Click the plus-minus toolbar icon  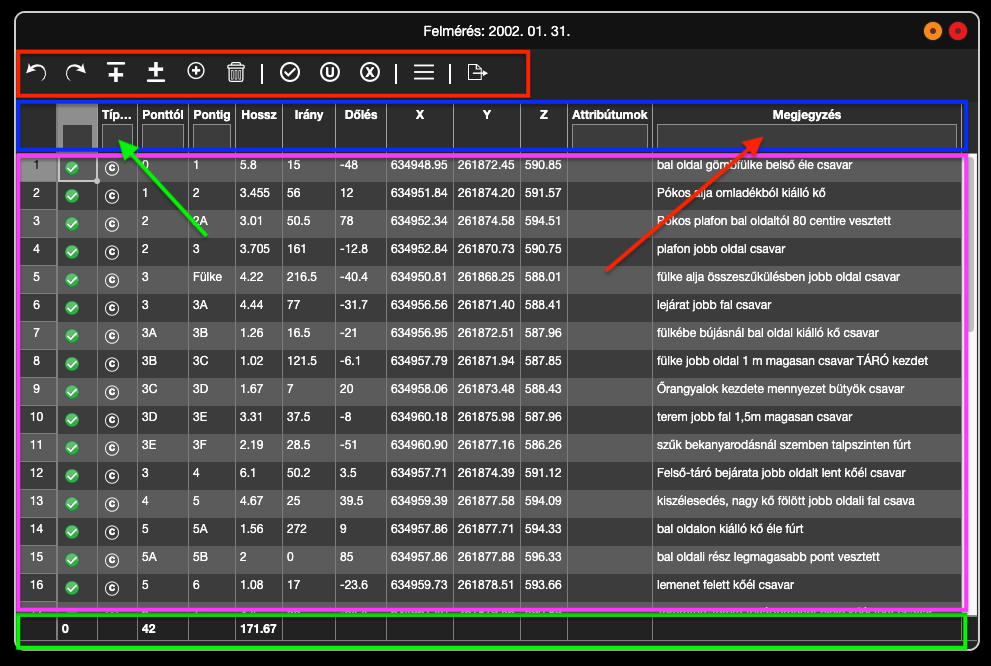click(x=156, y=72)
